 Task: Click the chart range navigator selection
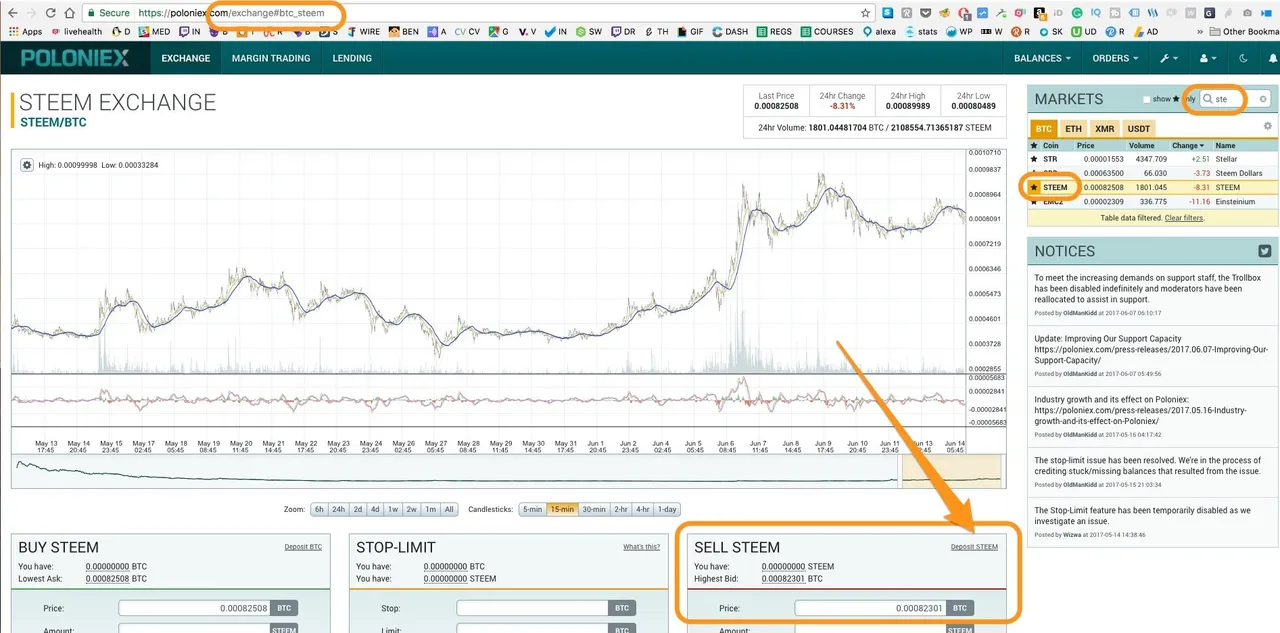coord(952,472)
